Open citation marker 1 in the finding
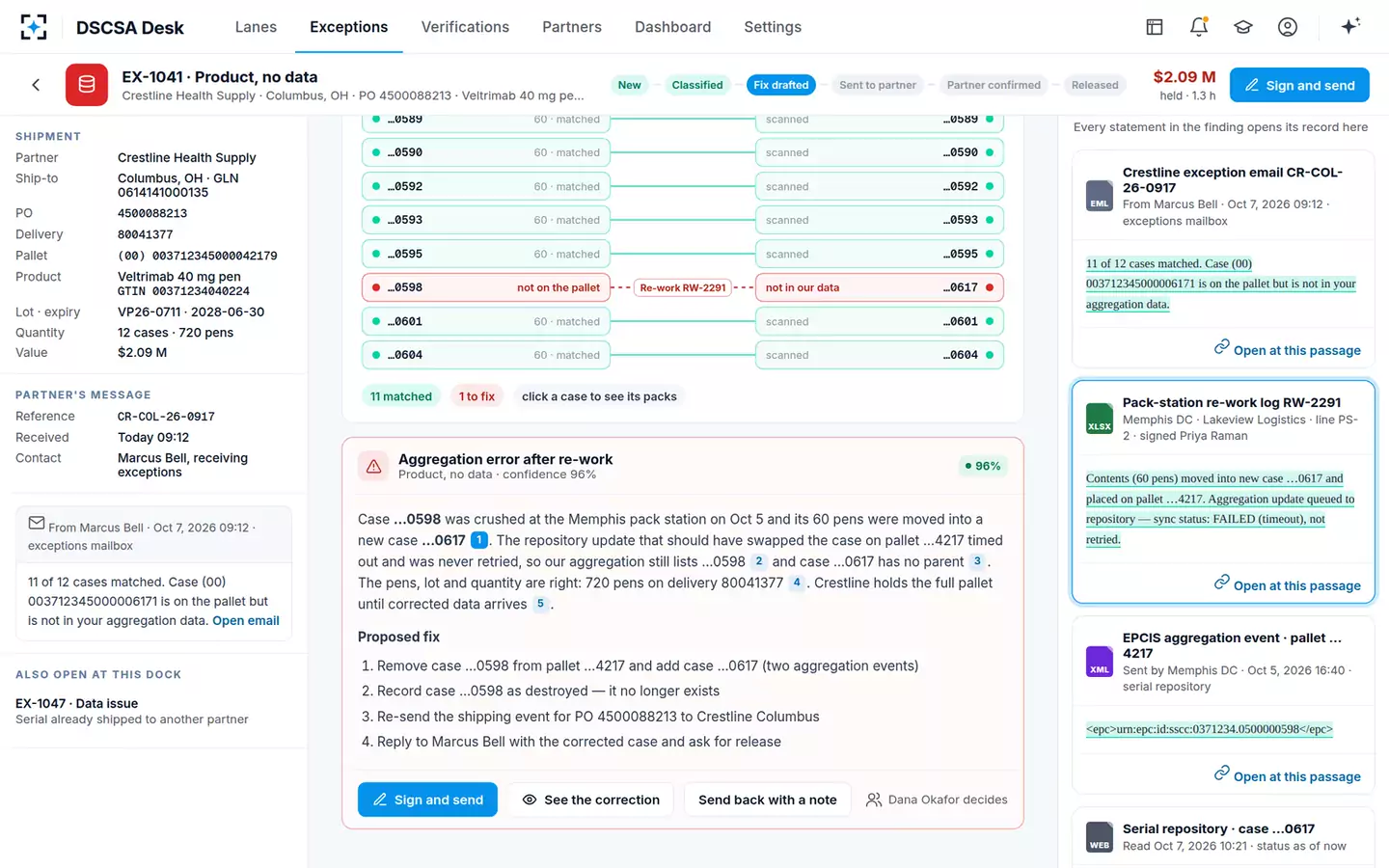This screenshot has width=1389, height=868. [478, 540]
